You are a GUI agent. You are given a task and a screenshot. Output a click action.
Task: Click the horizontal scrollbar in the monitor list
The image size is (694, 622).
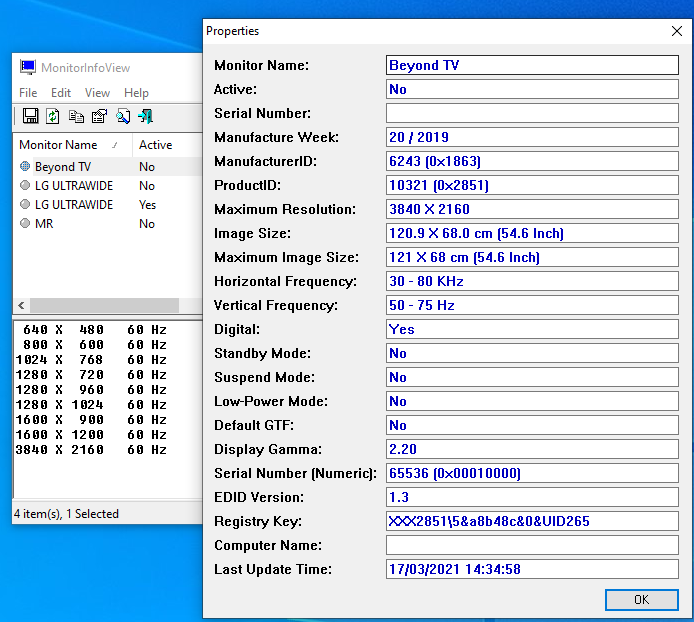coord(100,306)
